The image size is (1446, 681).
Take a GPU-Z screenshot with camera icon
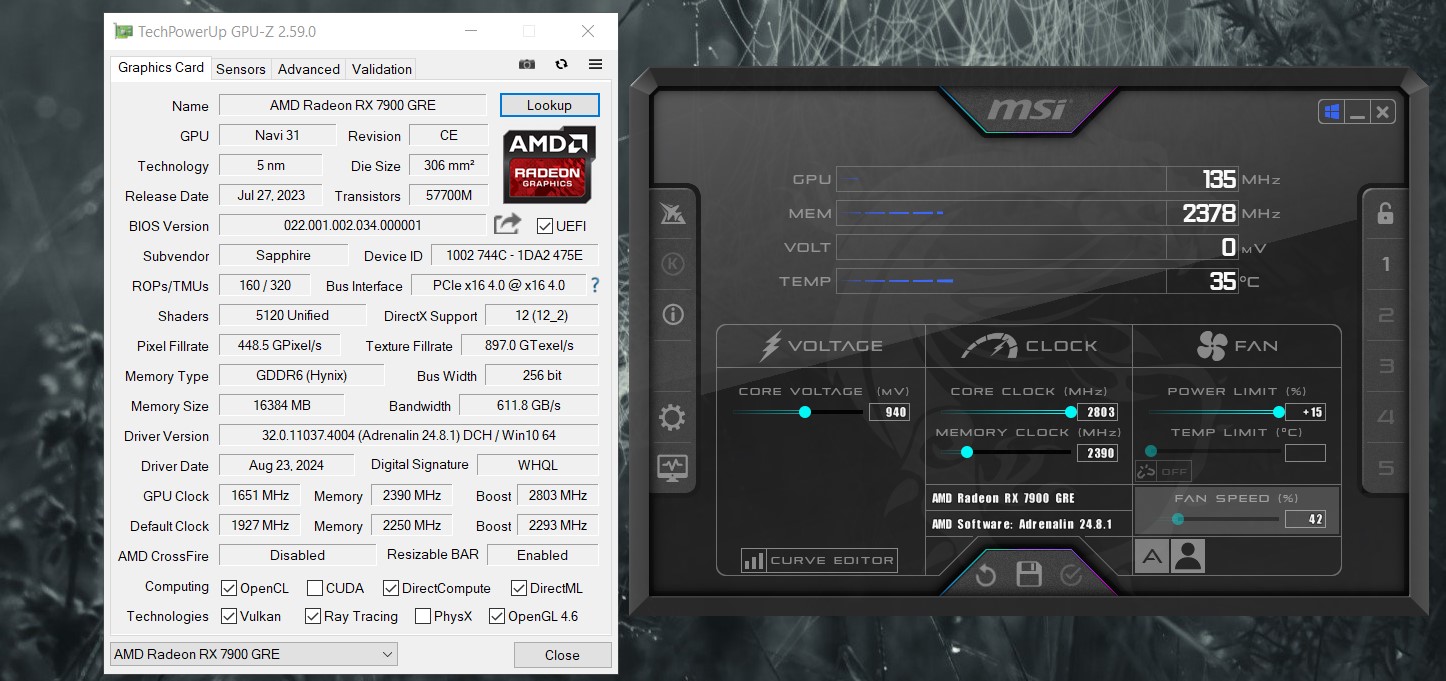click(x=527, y=64)
